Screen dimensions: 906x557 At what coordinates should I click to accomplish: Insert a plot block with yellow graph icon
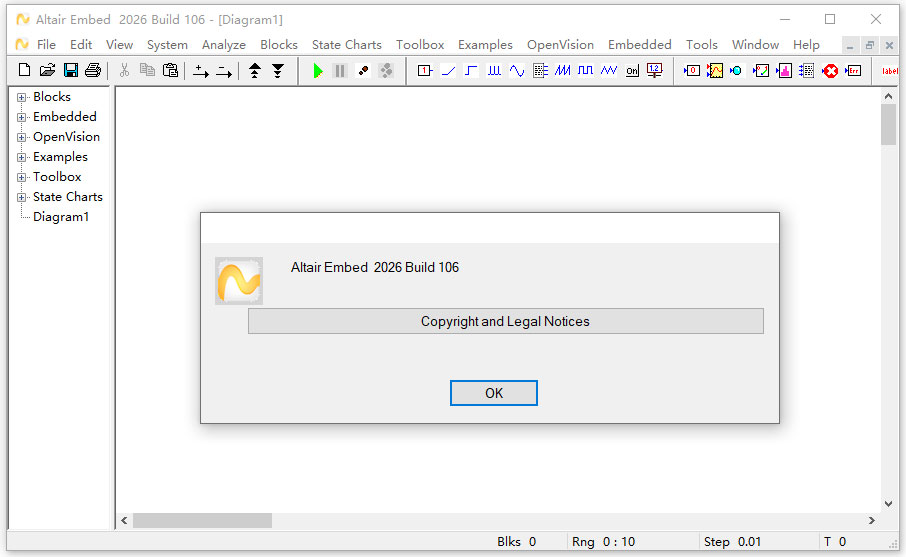[715, 70]
